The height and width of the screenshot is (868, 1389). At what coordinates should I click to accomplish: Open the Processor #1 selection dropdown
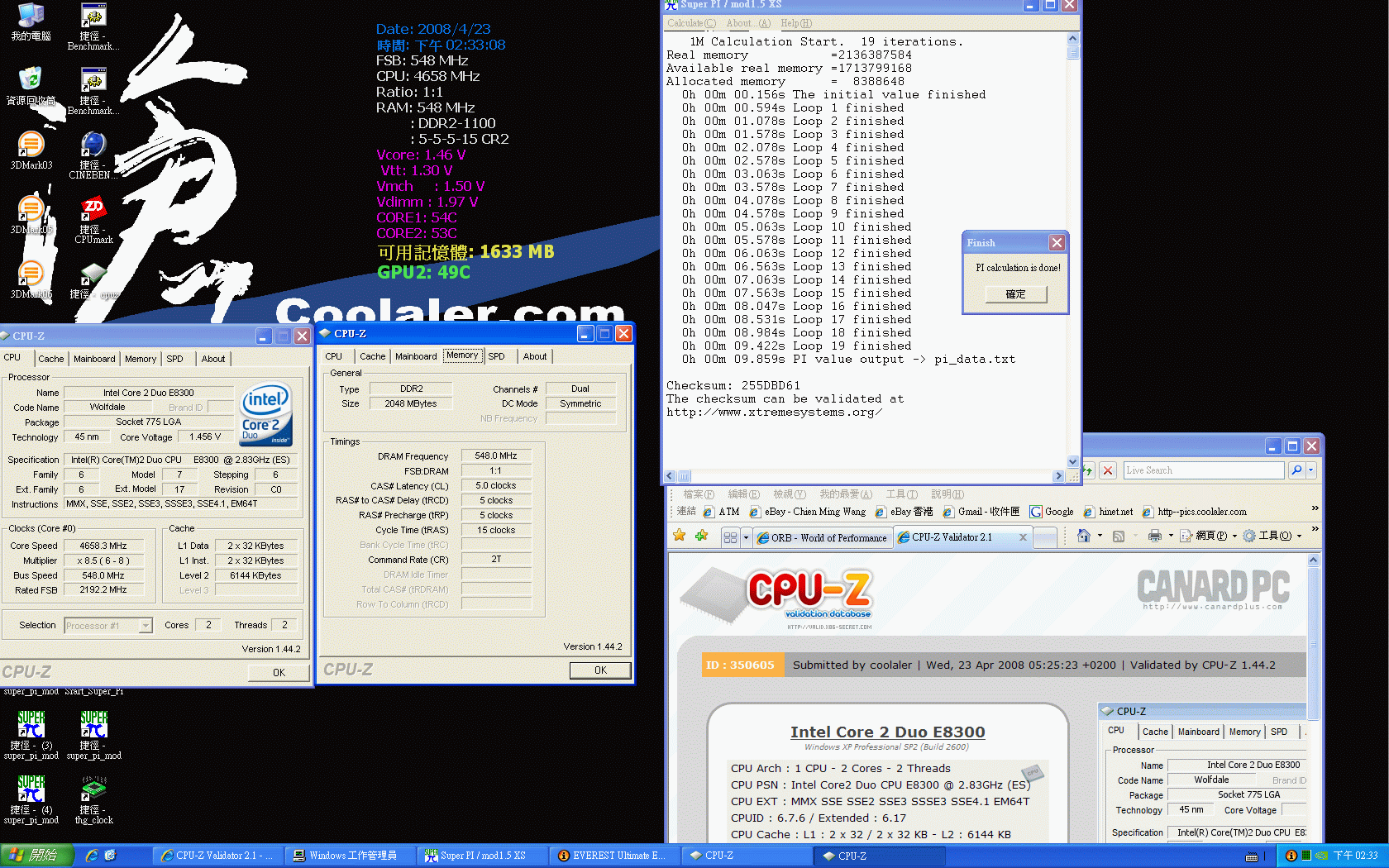146,626
